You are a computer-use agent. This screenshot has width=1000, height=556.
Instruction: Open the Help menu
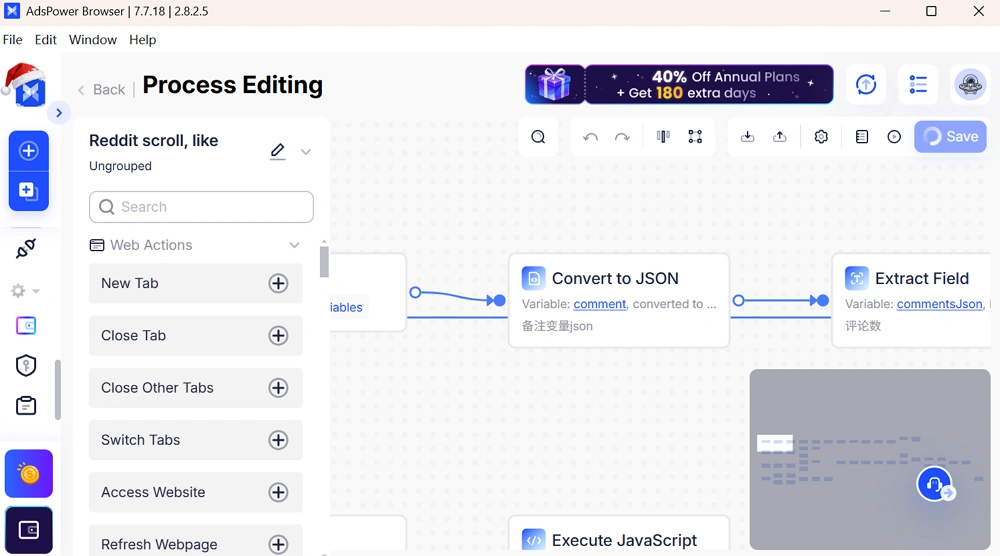tap(142, 40)
